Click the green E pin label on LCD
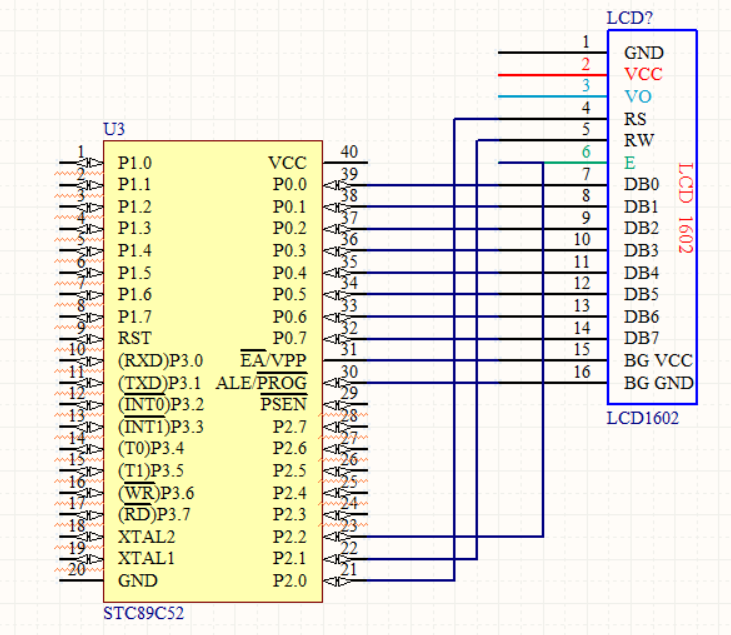731x635 pixels. (629, 163)
